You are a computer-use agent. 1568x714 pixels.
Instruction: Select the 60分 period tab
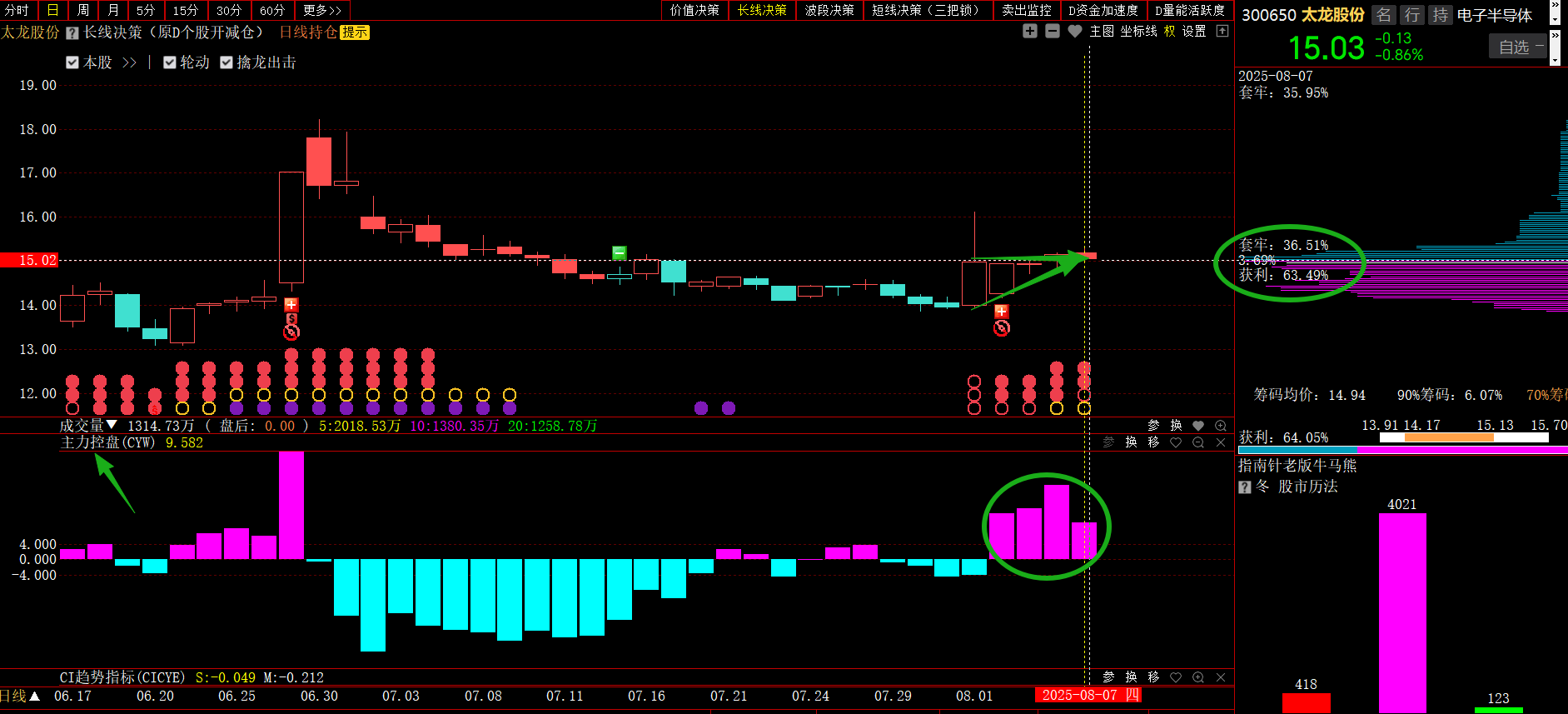(272, 10)
